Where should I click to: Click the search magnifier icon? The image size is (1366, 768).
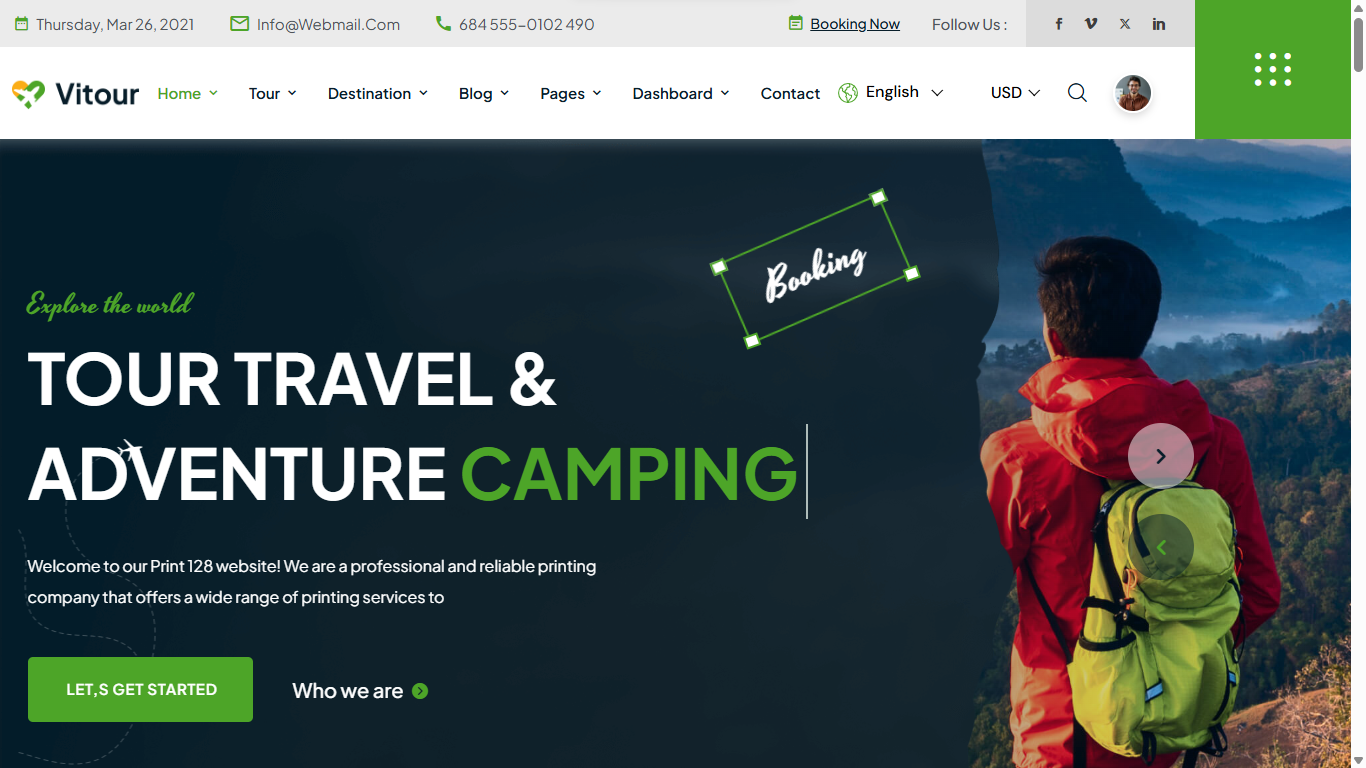1077,93
